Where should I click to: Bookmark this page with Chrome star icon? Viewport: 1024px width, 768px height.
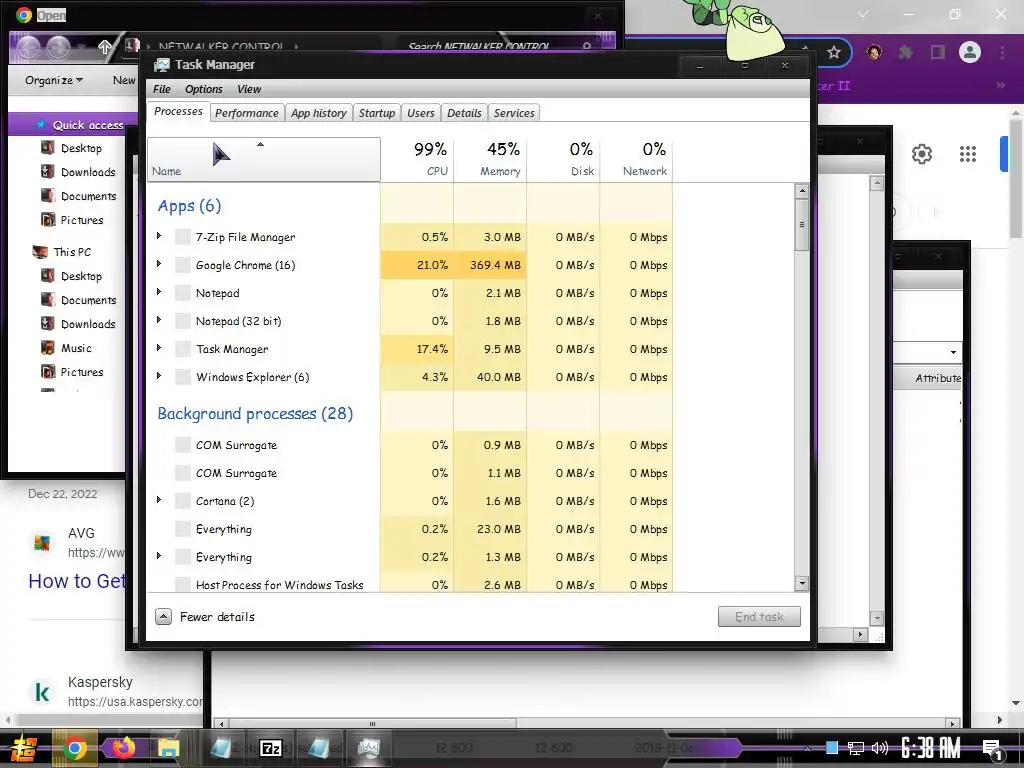(833, 52)
